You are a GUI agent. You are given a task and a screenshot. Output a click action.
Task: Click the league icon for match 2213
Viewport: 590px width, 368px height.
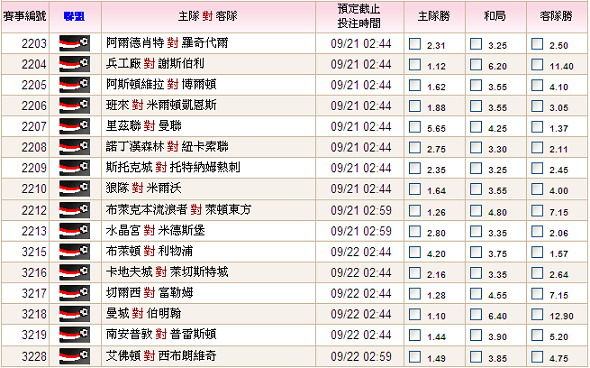[74, 231]
